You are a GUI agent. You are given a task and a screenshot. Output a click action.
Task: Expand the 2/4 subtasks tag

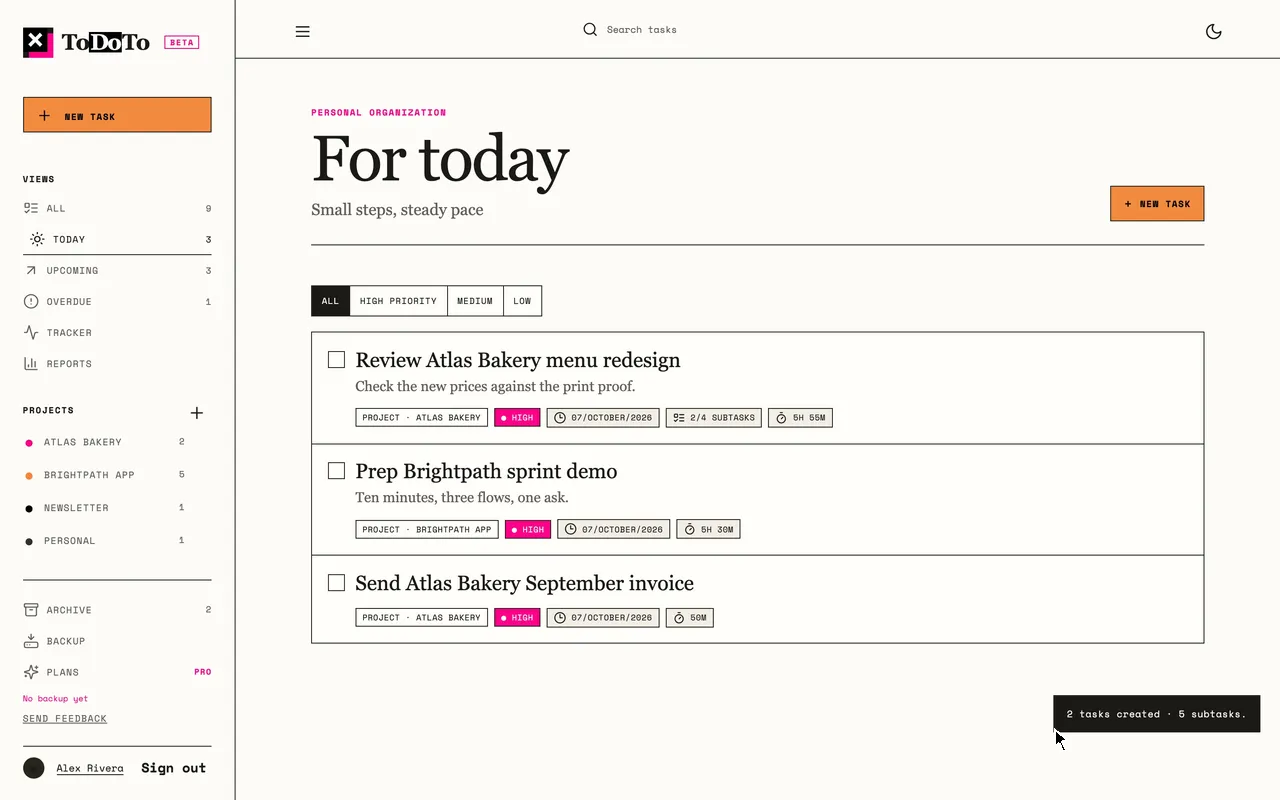click(x=714, y=418)
